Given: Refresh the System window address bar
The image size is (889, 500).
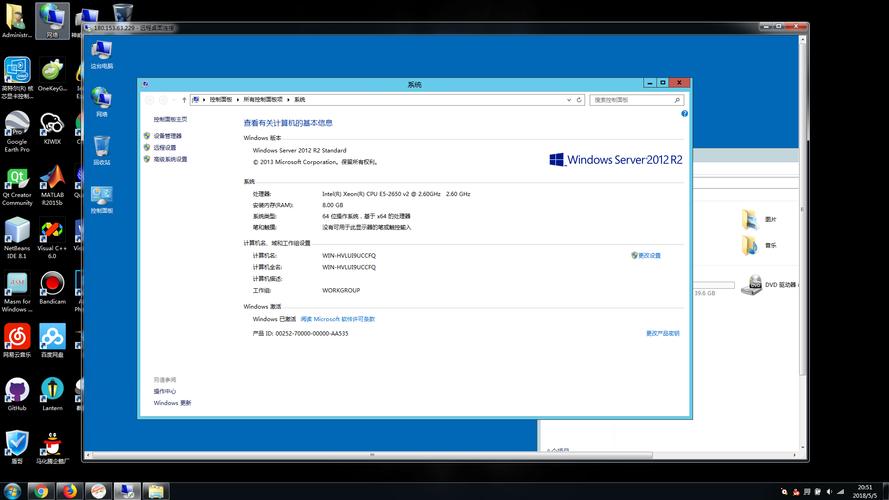Looking at the screenshot, I should 579,100.
